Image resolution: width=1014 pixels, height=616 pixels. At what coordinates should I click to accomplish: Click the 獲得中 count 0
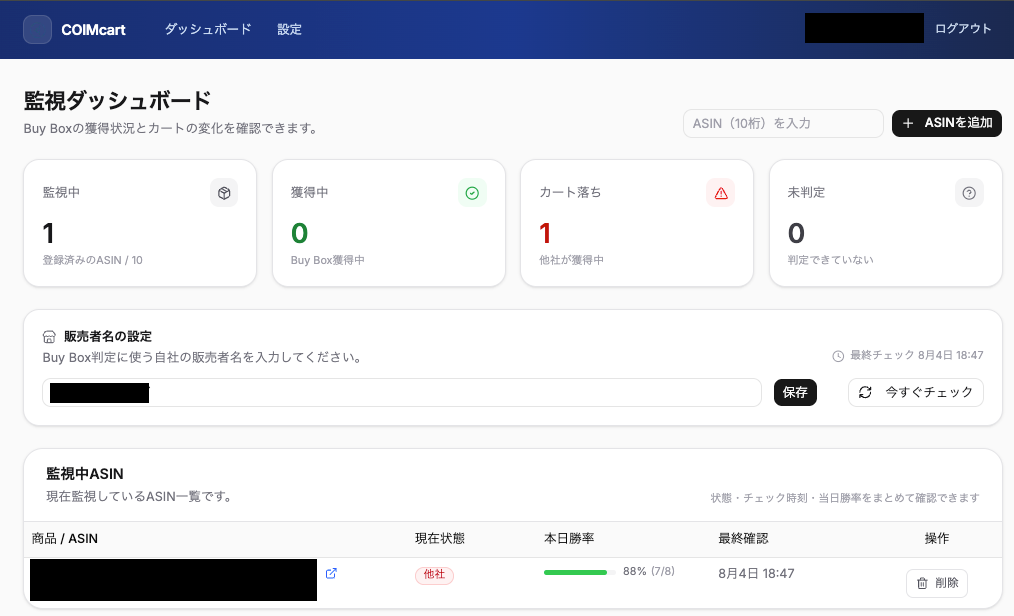click(x=299, y=233)
